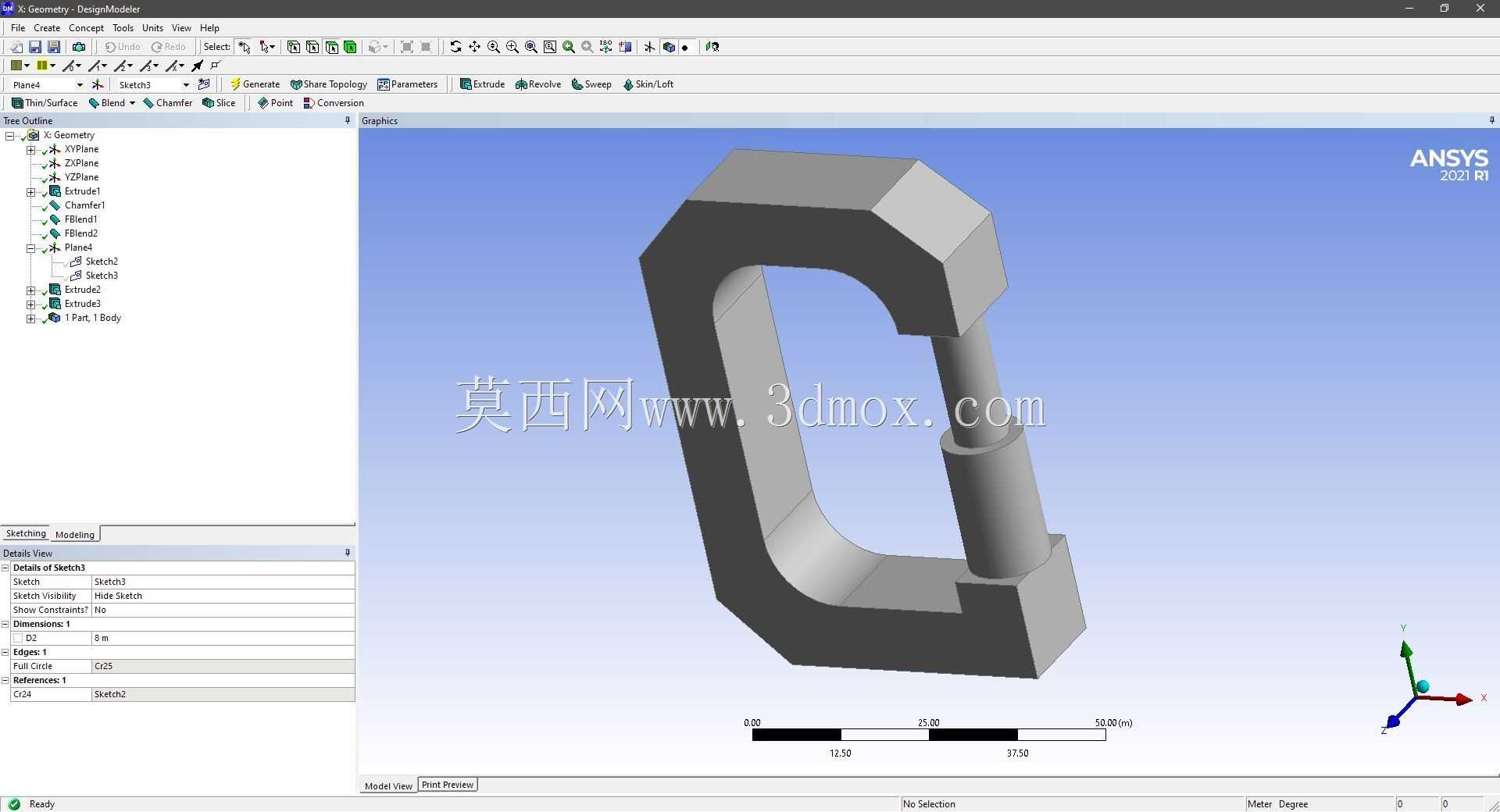
Task: Click the Previous View icon
Action: (x=569, y=47)
